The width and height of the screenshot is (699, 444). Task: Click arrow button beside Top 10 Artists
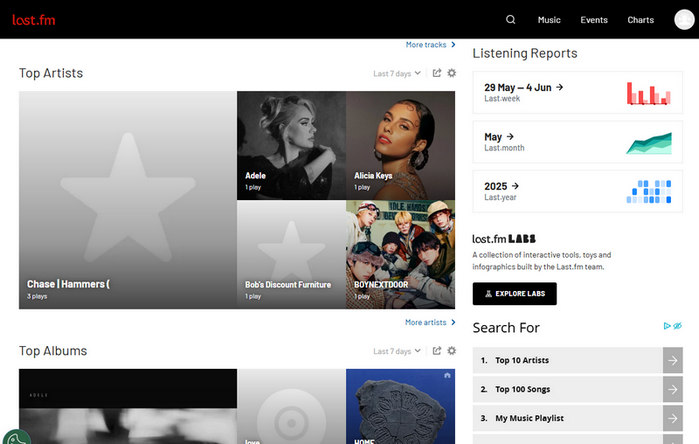click(673, 360)
